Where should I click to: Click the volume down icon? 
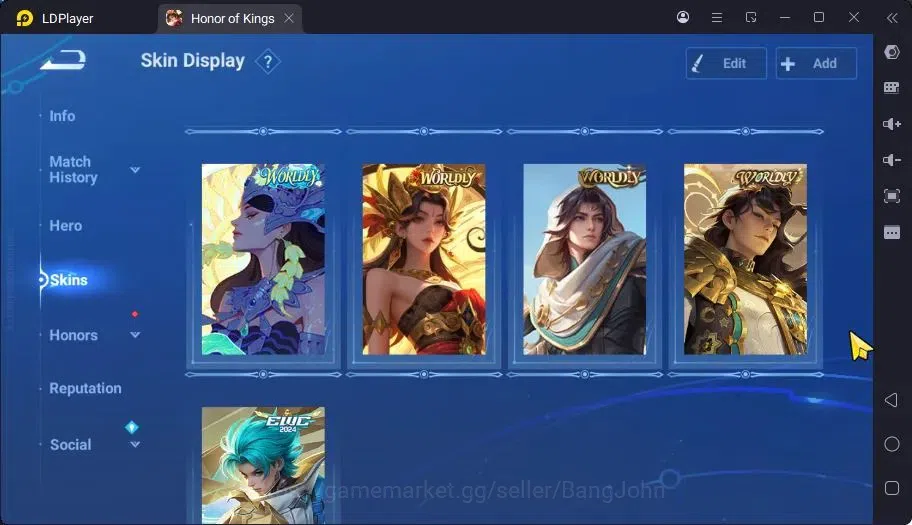tap(892, 160)
